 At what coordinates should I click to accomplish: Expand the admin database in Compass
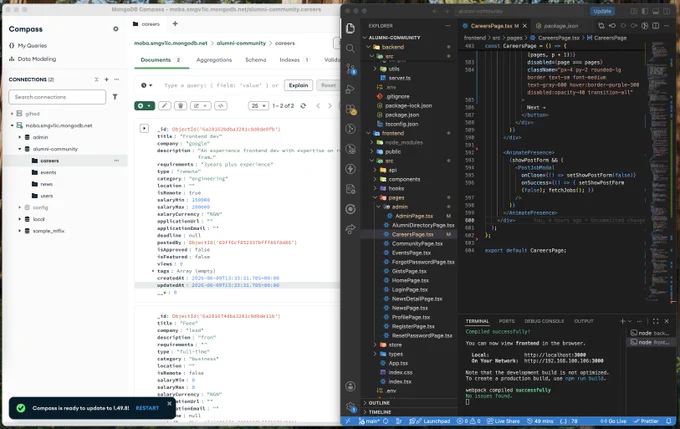pyautogui.click(x=20, y=137)
